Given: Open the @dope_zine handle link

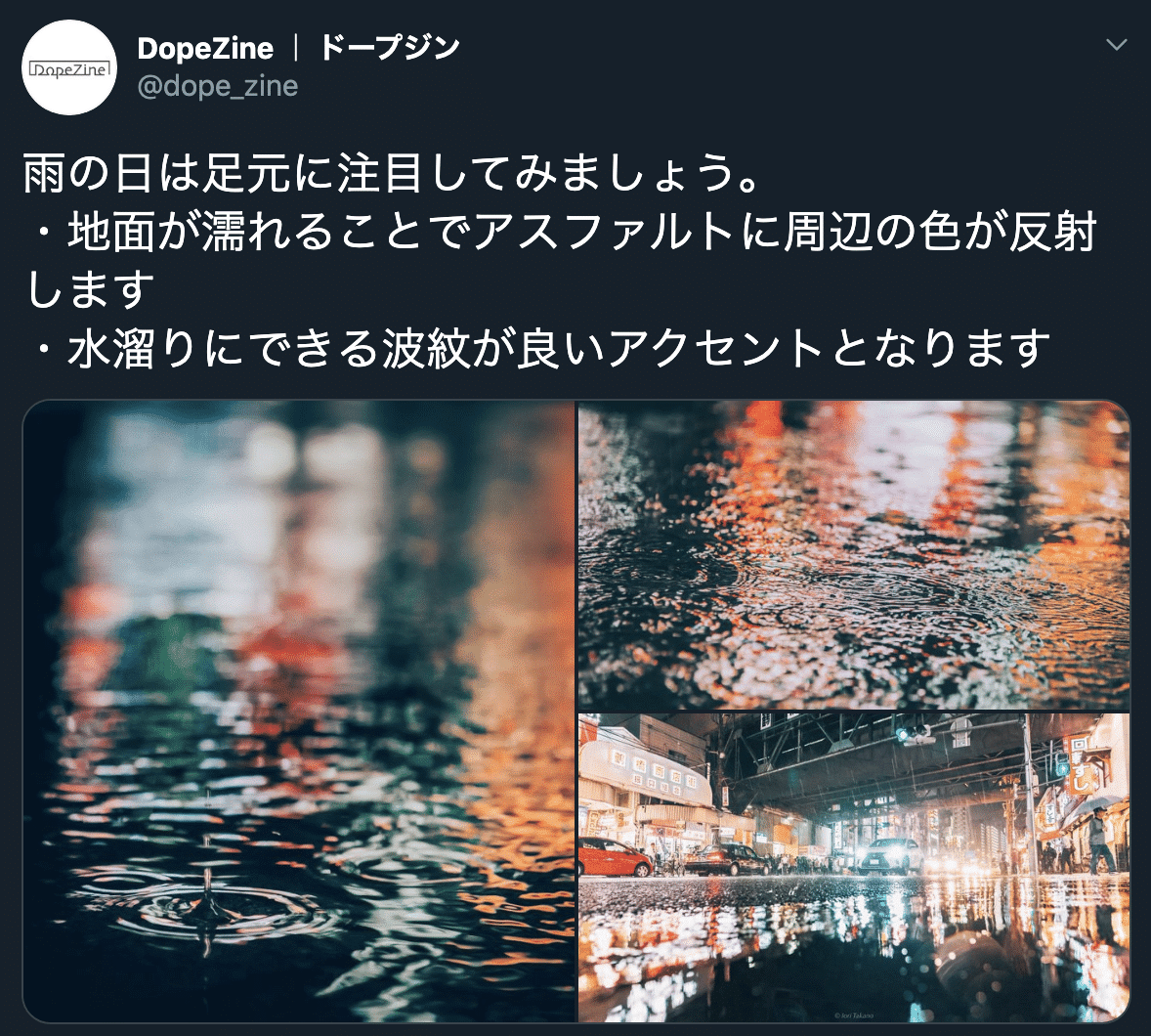Looking at the screenshot, I should pos(217,87).
